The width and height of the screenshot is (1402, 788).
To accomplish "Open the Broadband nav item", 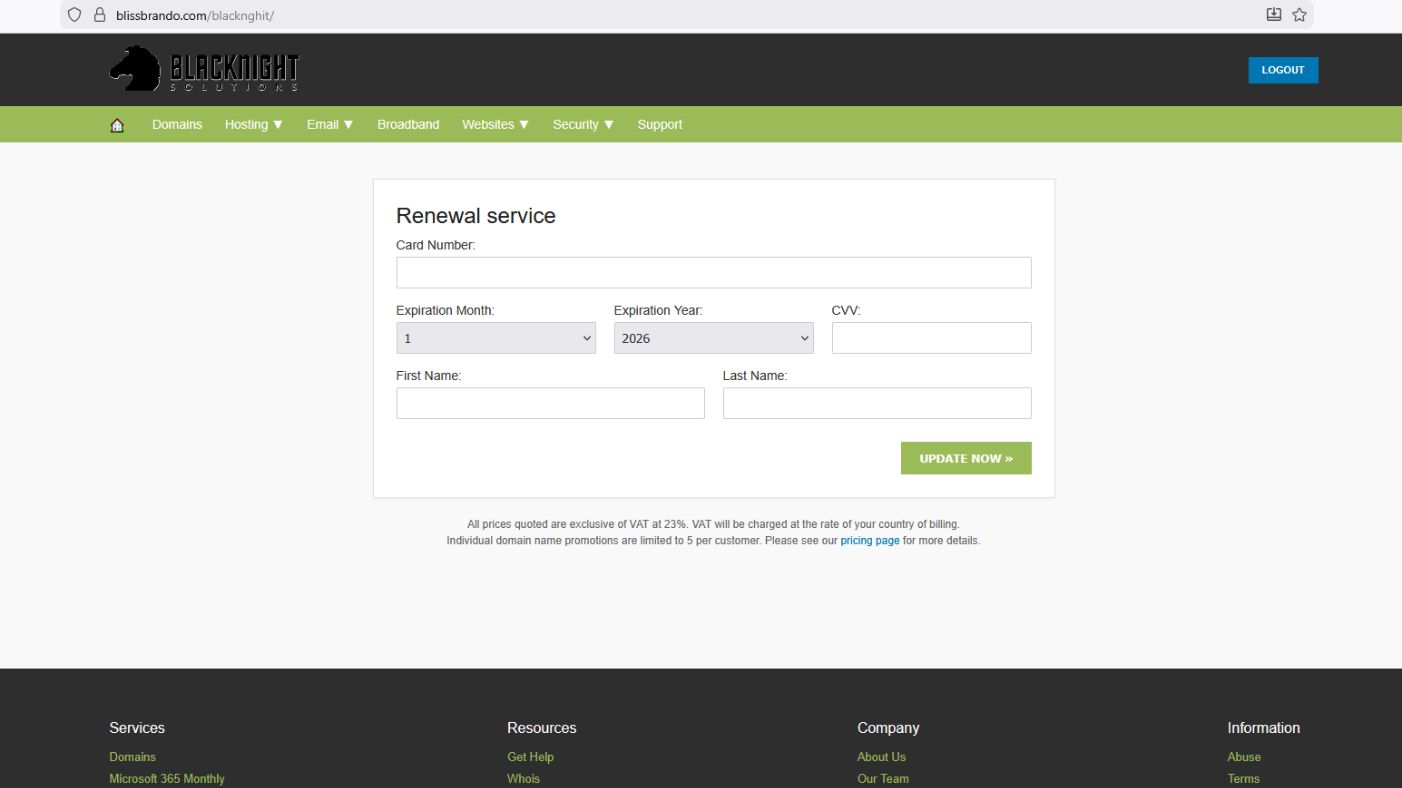I will click(x=408, y=125).
